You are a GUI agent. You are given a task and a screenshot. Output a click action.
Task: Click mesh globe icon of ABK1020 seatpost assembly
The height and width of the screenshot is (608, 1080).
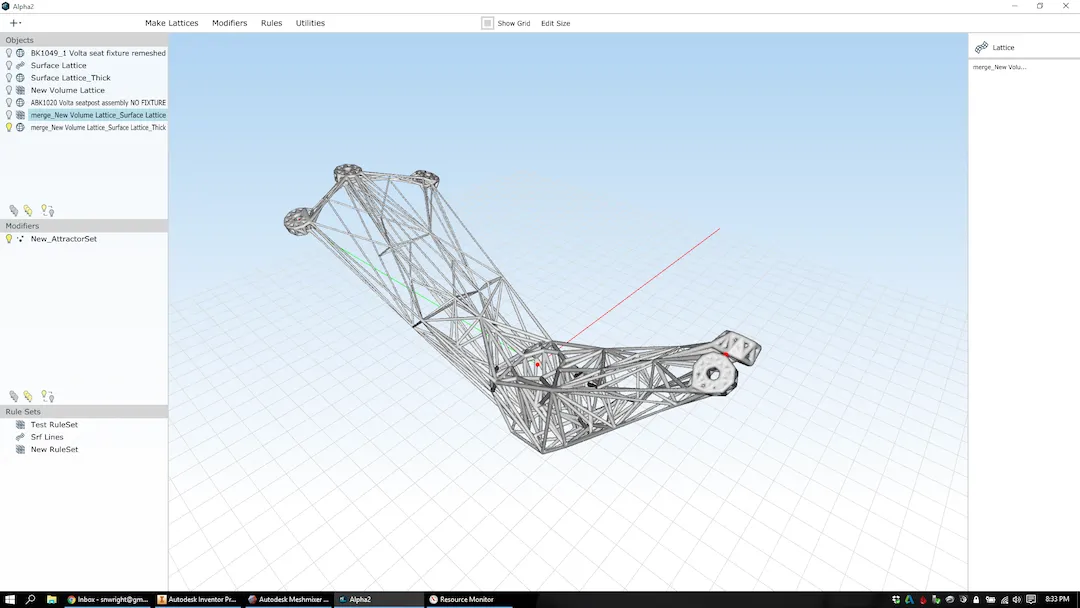[x=21, y=103]
